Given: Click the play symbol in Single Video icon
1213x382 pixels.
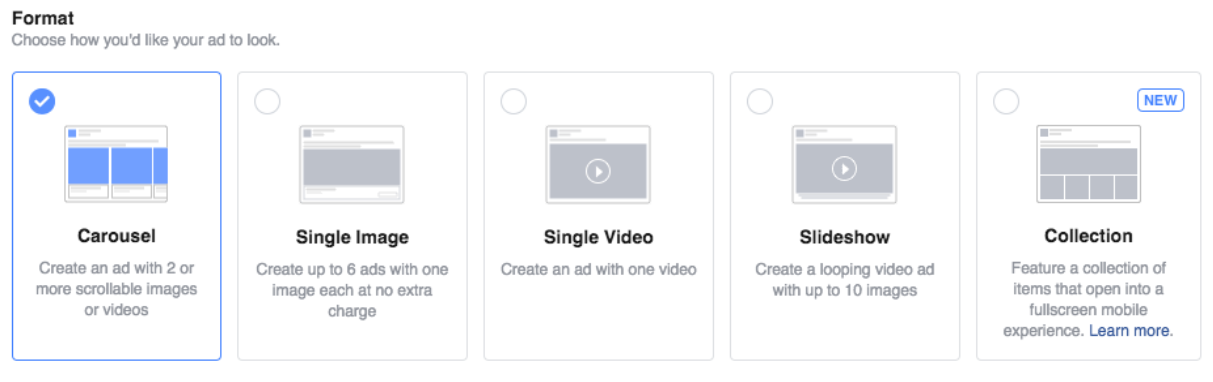Looking at the screenshot, I should pos(598,170).
